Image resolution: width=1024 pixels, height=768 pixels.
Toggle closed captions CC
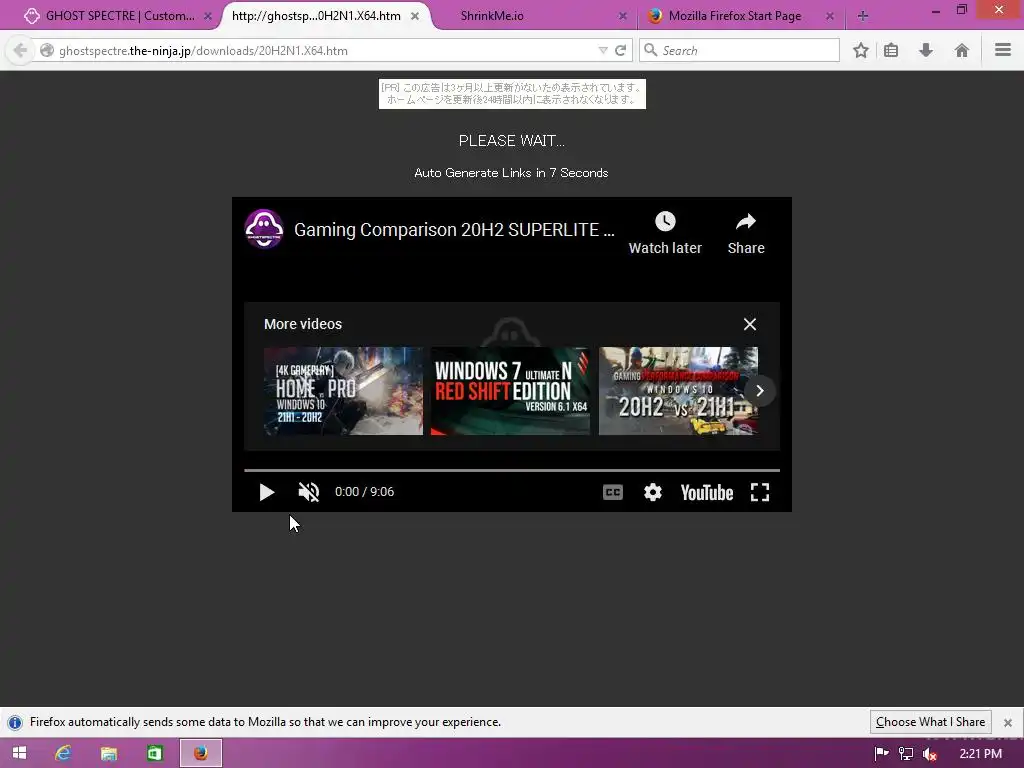coord(613,492)
